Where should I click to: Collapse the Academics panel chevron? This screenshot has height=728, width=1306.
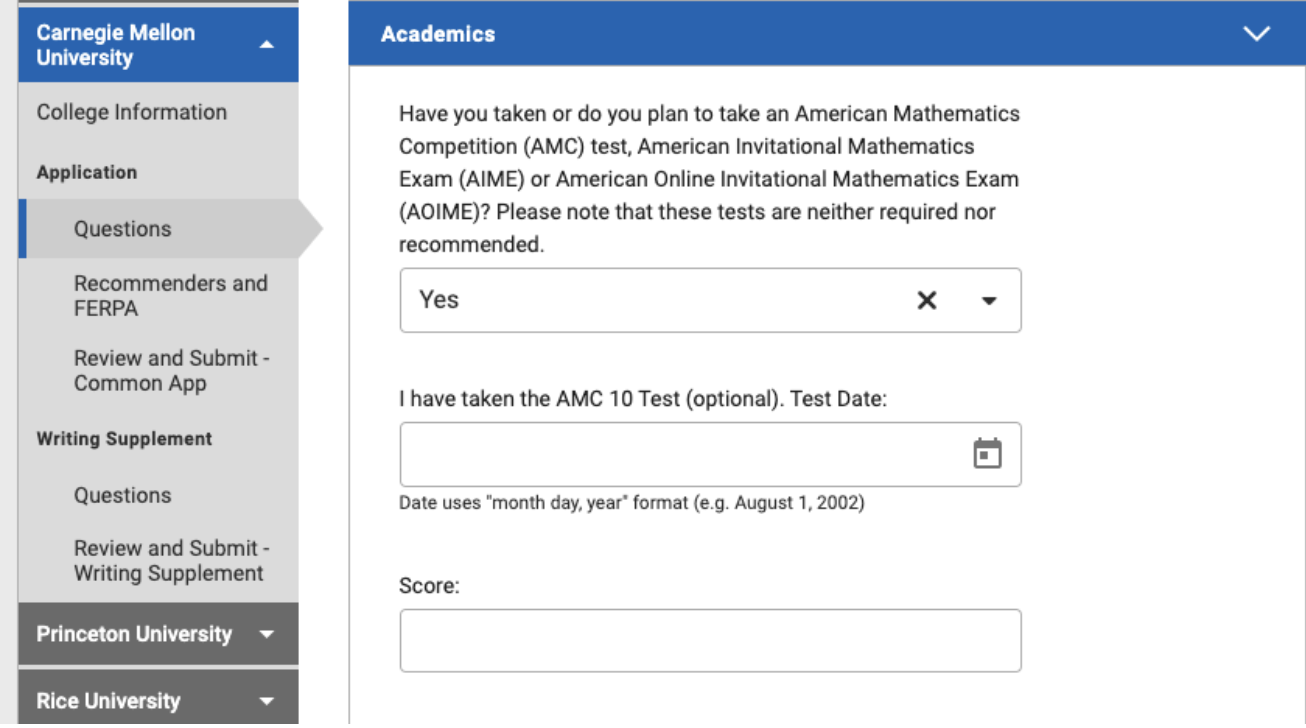click(x=1258, y=33)
